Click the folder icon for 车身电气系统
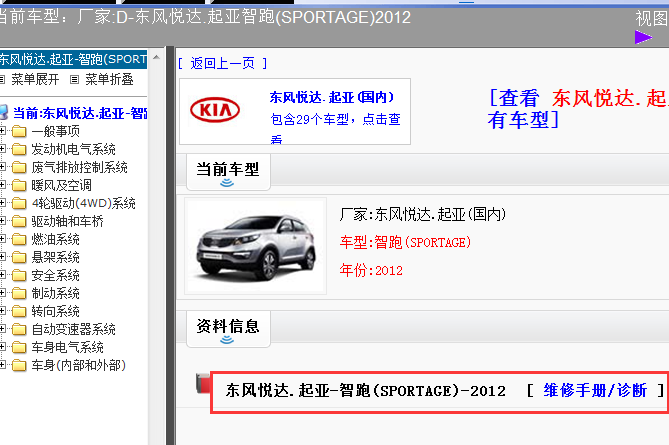669x445 pixels. (x=19, y=347)
